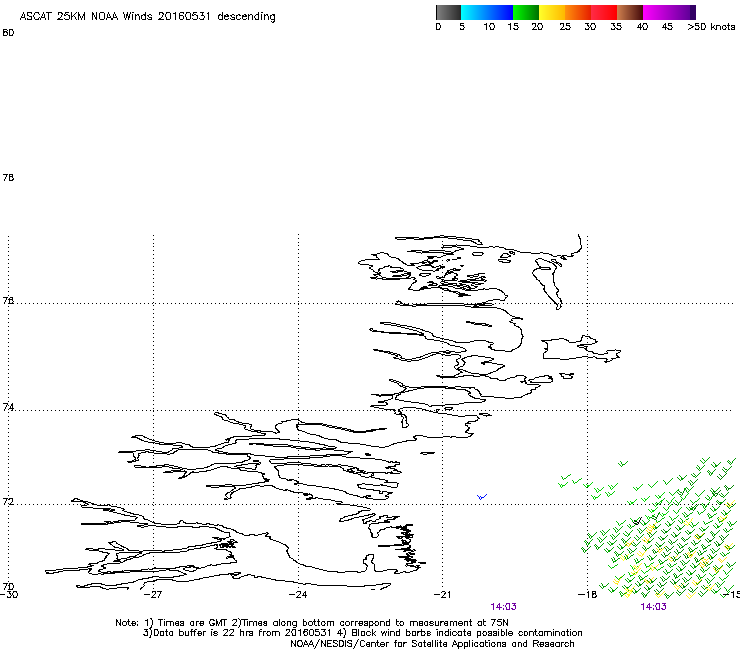Click the '35' label under the color scale

click(616, 27)
